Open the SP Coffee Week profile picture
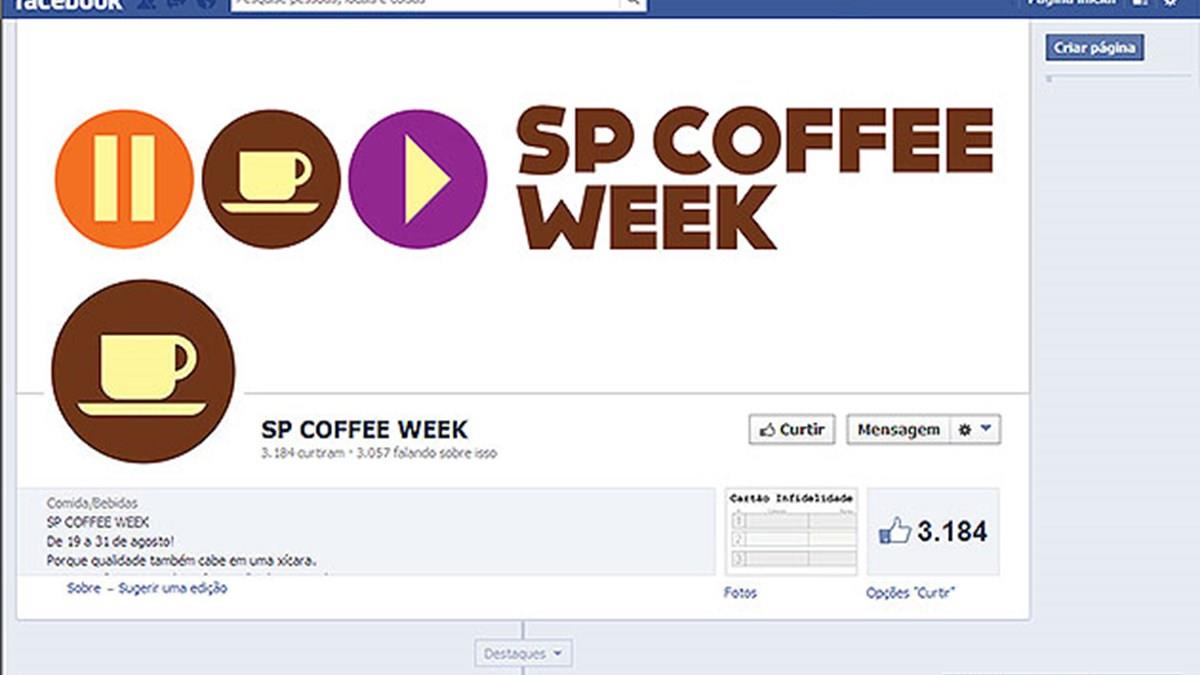The width and height of the screenshot is (1200, 675). coord(143,371)
